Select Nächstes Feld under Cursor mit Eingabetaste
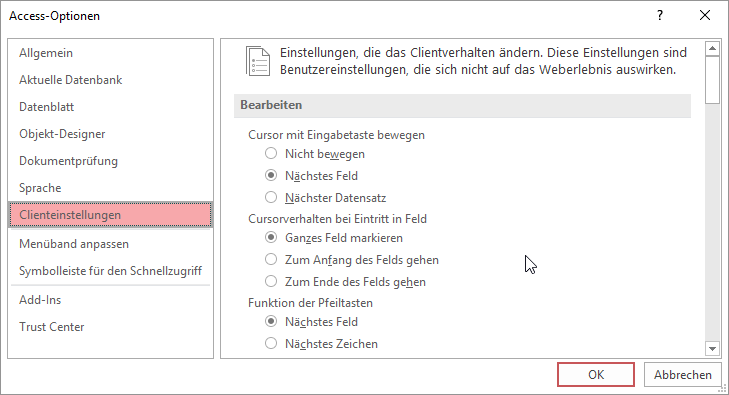This screenshot has width=729, height=395. (x=271, y=175)
